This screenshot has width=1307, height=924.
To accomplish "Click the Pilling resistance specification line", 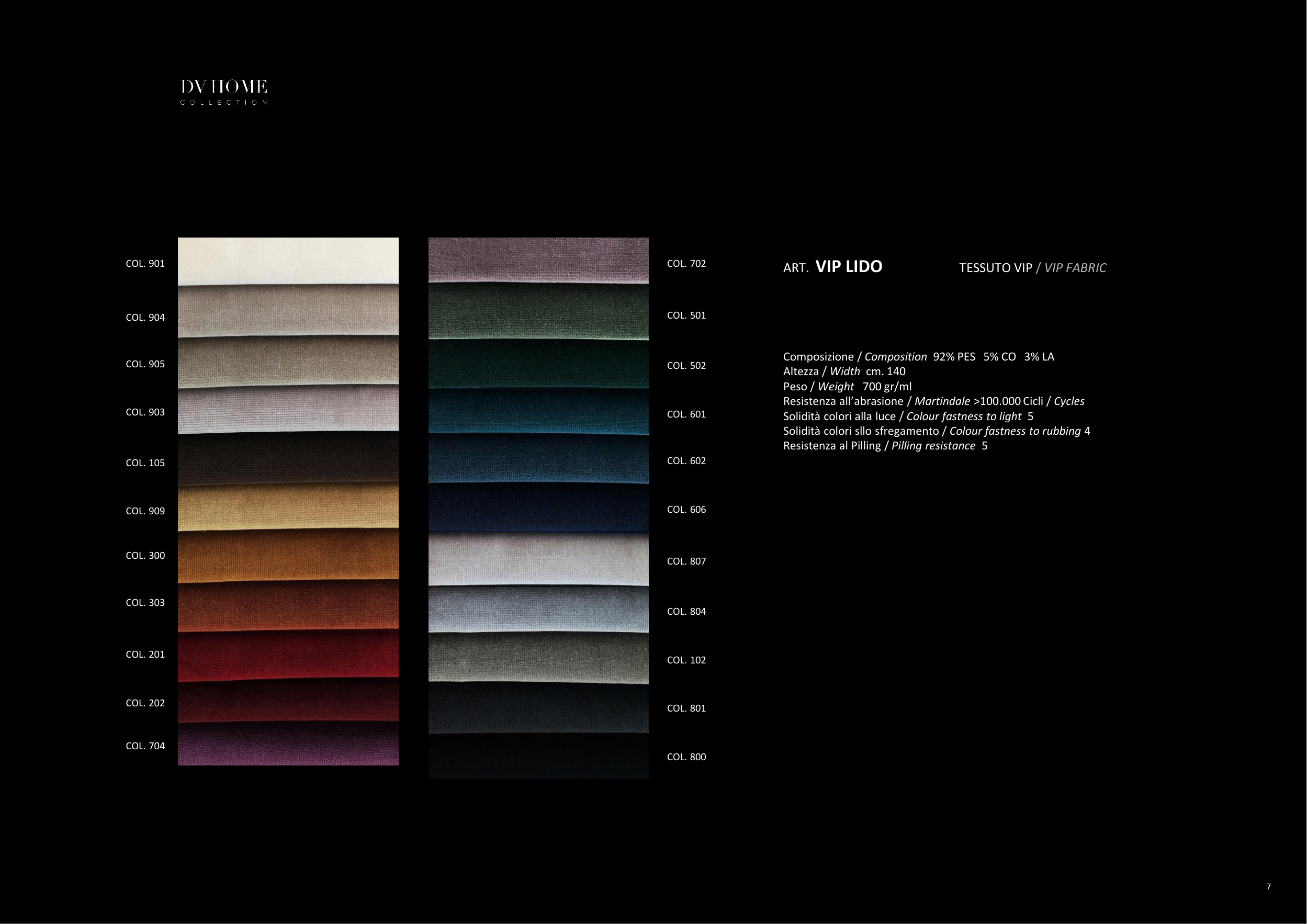I will [x=885, y=446].
